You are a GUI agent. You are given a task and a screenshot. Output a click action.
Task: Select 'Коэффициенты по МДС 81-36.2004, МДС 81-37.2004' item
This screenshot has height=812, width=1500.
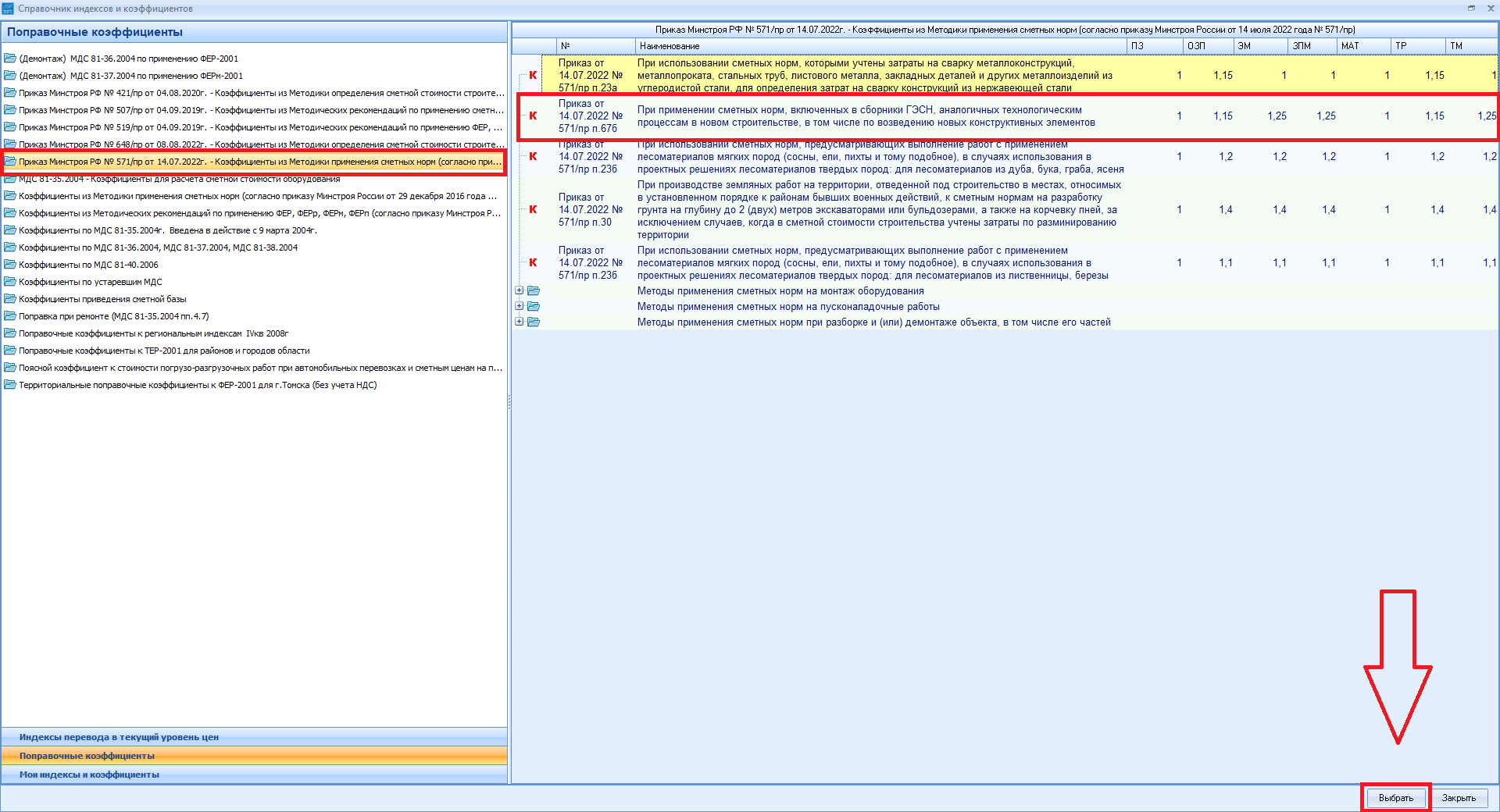point(158,248)
